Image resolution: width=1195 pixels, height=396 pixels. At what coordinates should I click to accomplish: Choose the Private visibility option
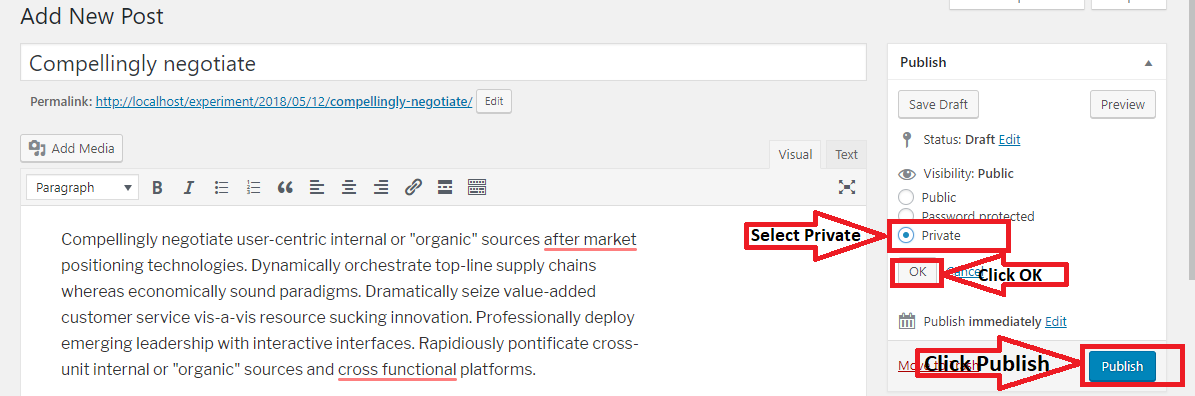906,235
